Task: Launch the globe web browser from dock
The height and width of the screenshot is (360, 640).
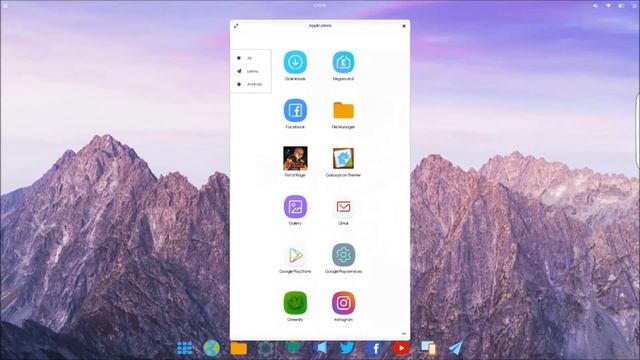Action: point(211,348)
